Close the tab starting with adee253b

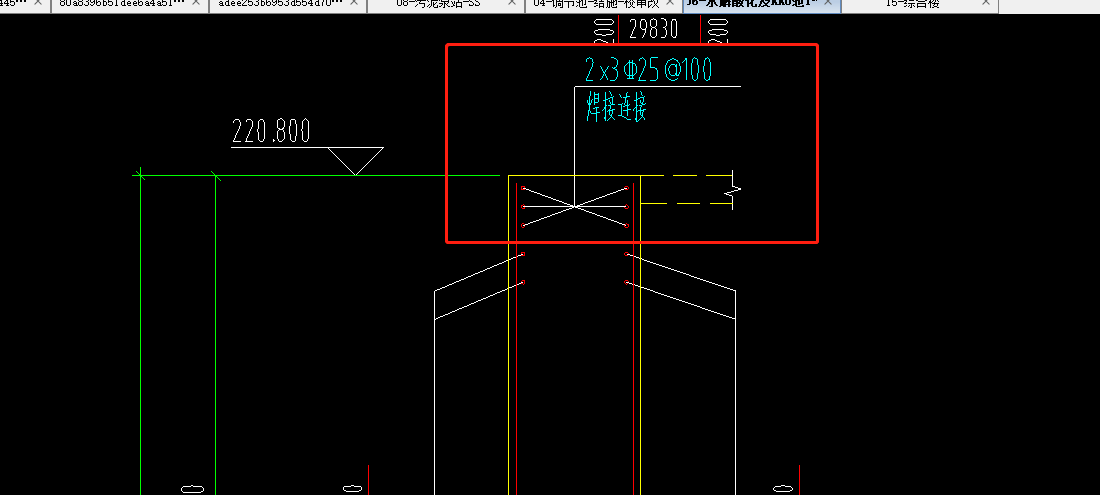pyautogui.click(x=354, y=3)
